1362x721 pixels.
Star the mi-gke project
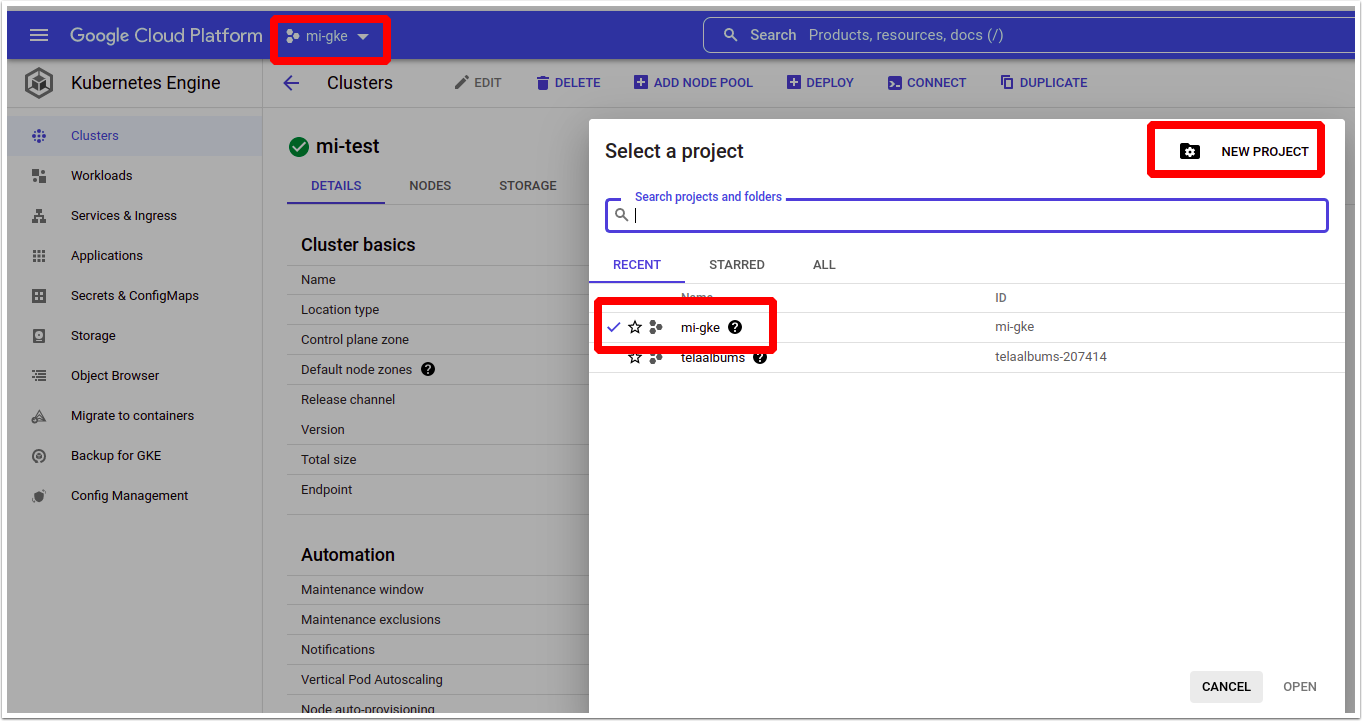point(635,327)
